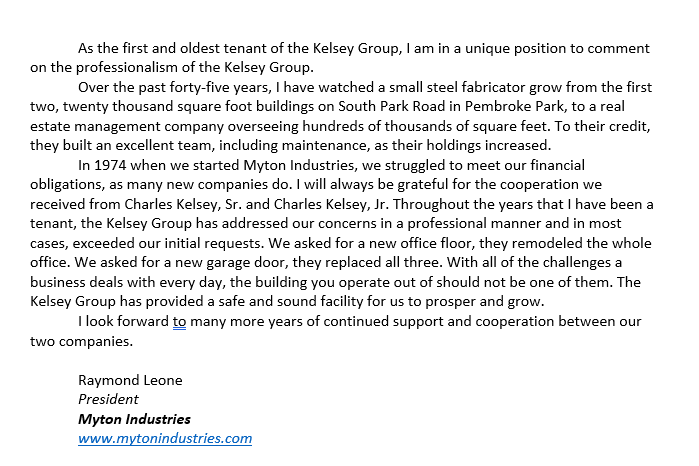Click the grammar-underlined word "to"

[x=179, y=322]
